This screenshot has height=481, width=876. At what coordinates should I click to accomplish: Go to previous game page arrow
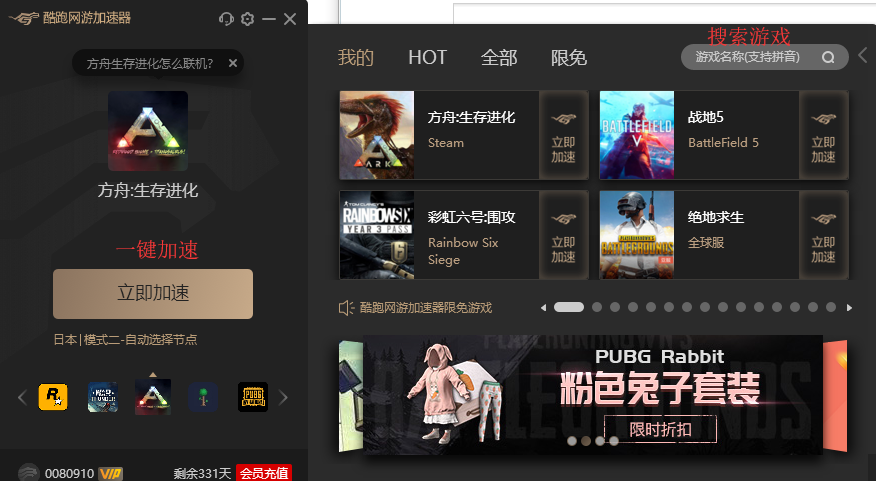point(543,308)
